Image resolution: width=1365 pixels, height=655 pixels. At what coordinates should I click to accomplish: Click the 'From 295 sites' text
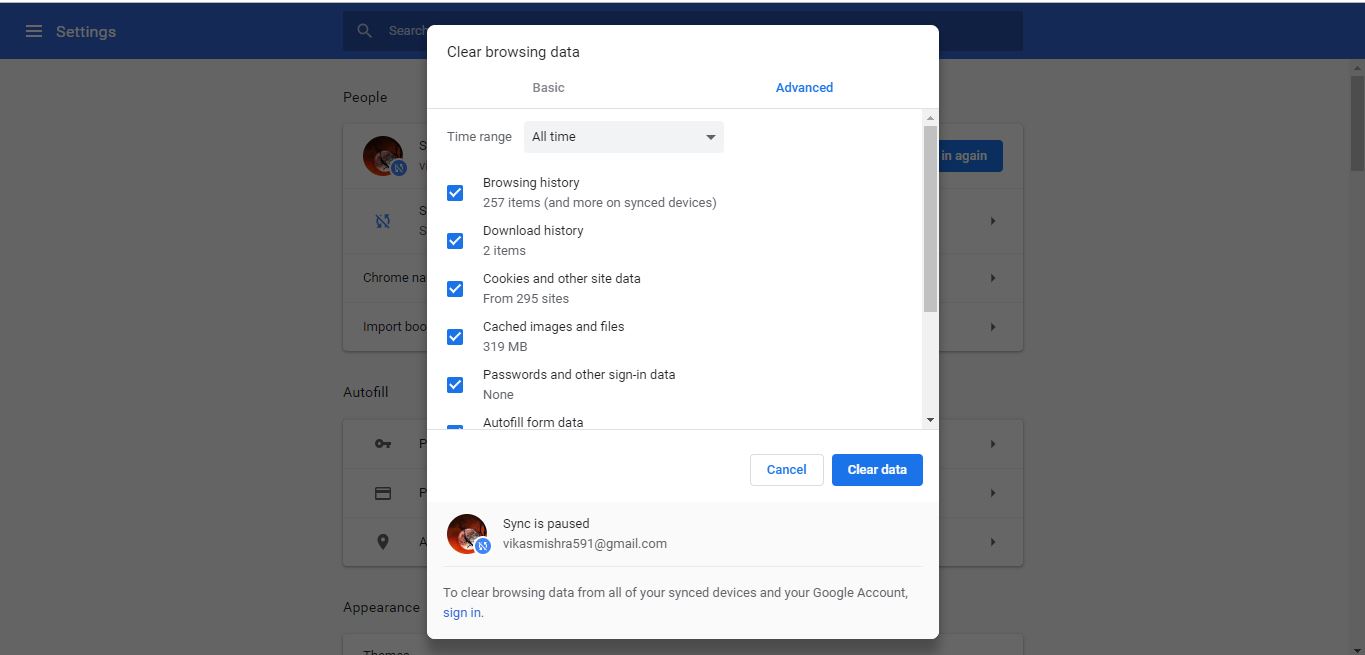(x=526, y=299)
